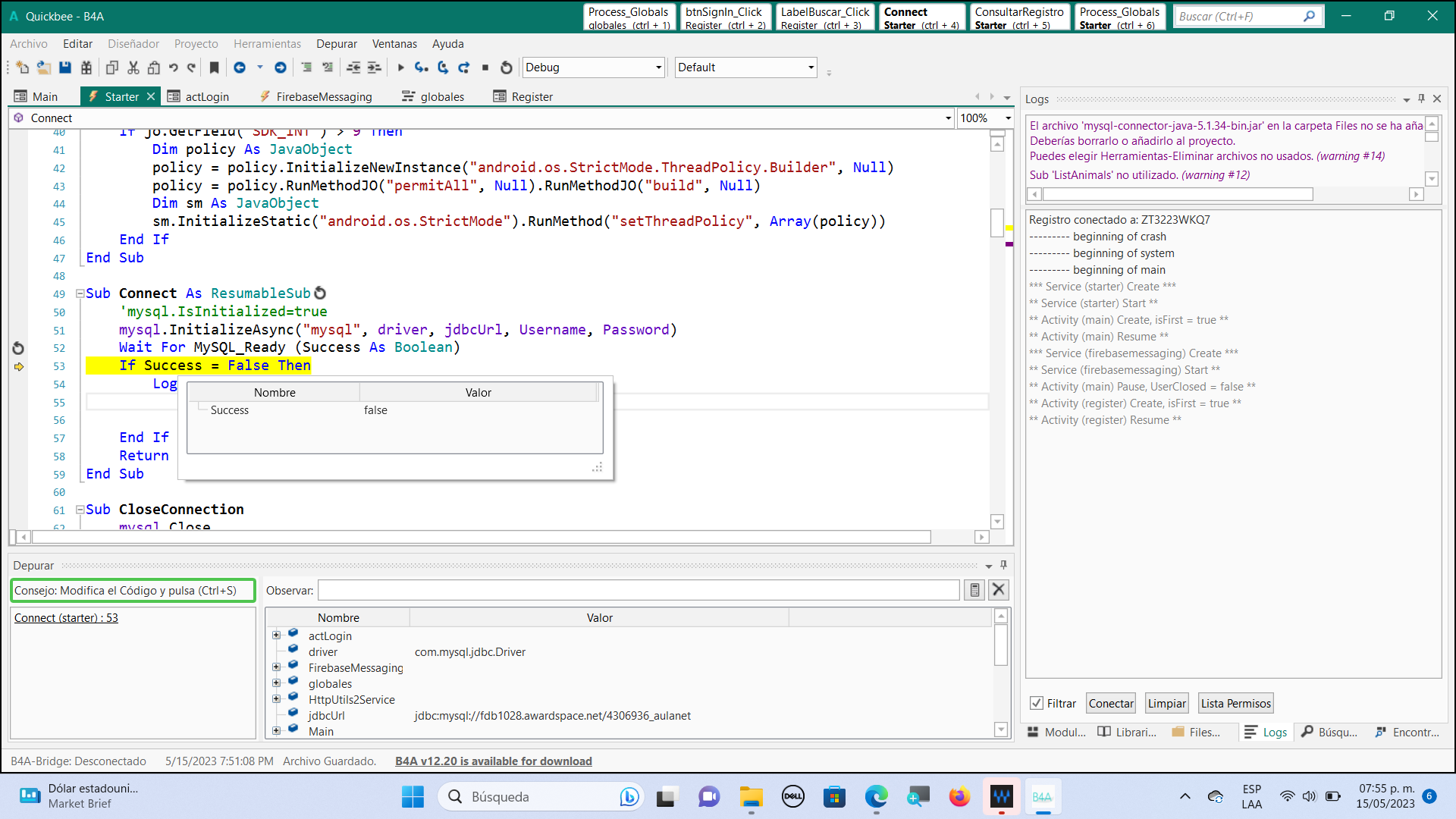The height and width of the screenshot is (819, 1456).
Task: Expand the FirebaseMessaging variable node
Action: click(276, 667)
